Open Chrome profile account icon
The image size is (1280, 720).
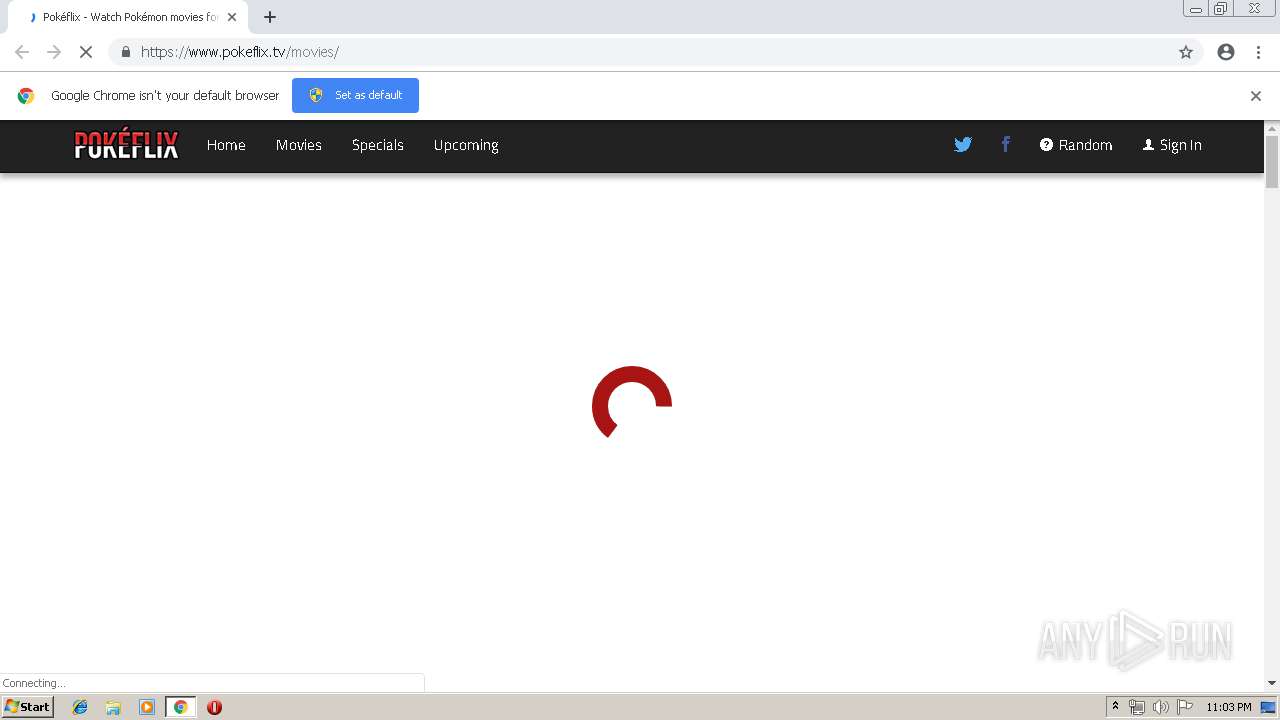(1226, 52)
